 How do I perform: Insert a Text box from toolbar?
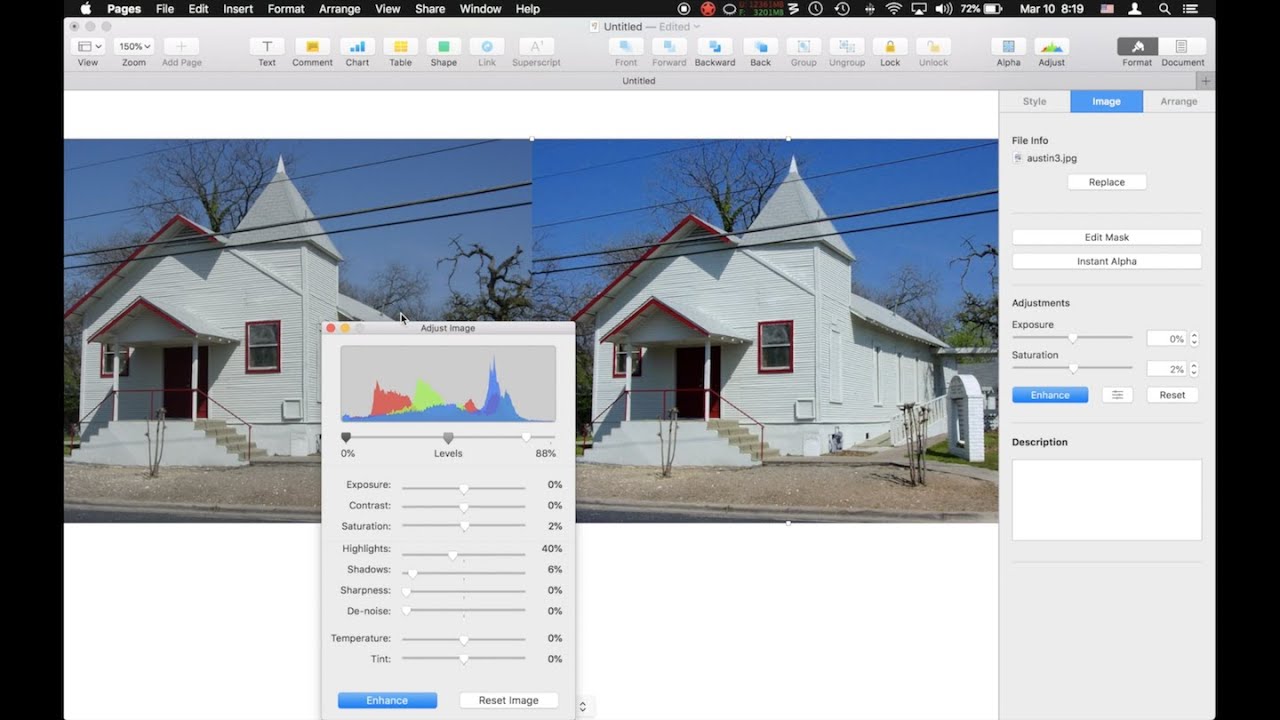pos(267,46)
